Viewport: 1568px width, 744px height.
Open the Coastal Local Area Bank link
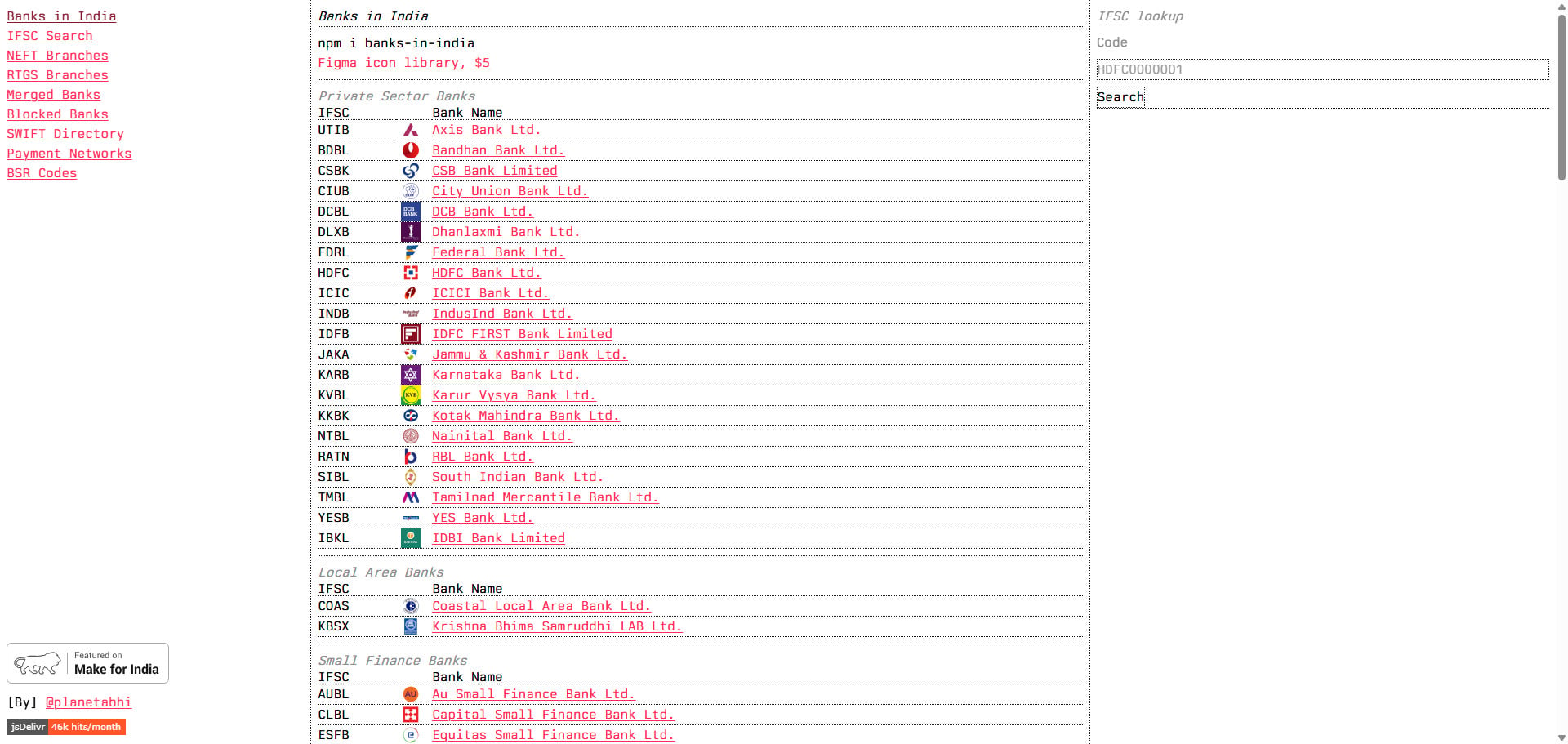pyautogui.click(x=541, y=606)
